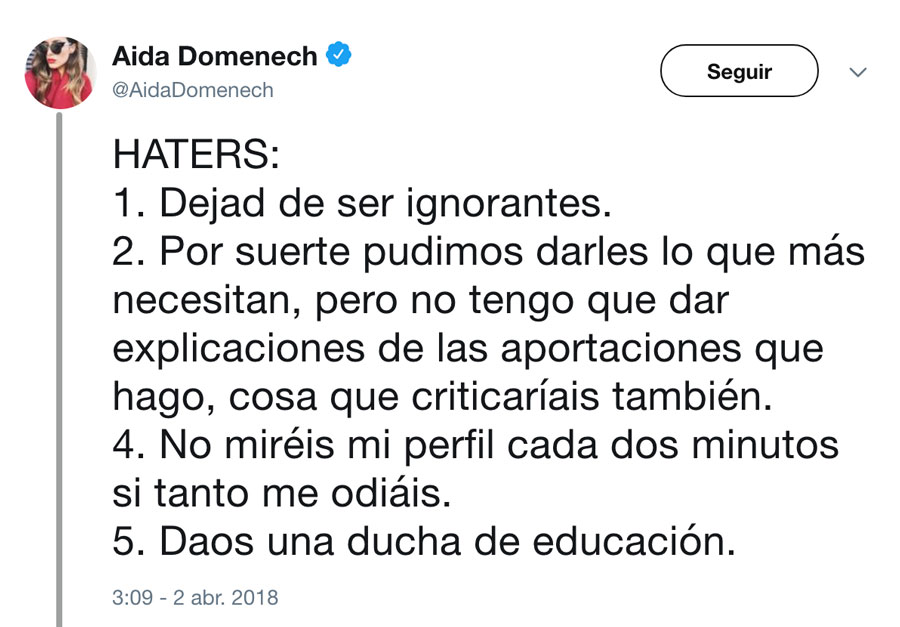
Task: Click the 3:09 - 2 abr. 2018 timestamp
Action: [x=195, y=598]
